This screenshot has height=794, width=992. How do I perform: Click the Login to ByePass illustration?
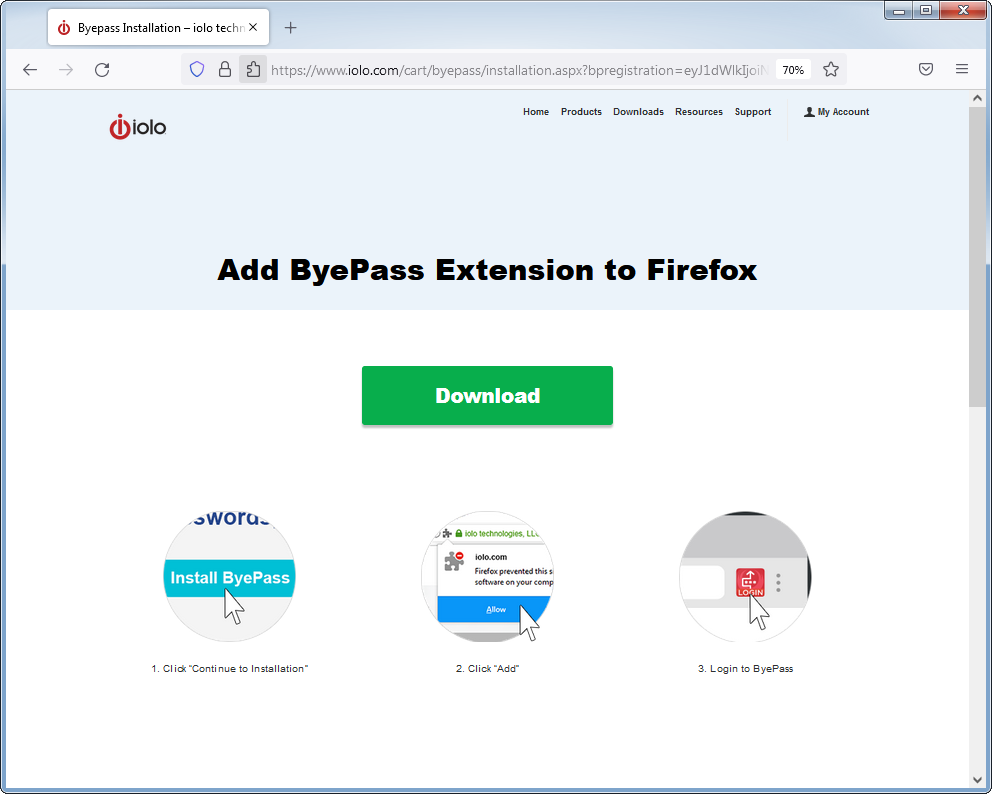click(745, 576)
